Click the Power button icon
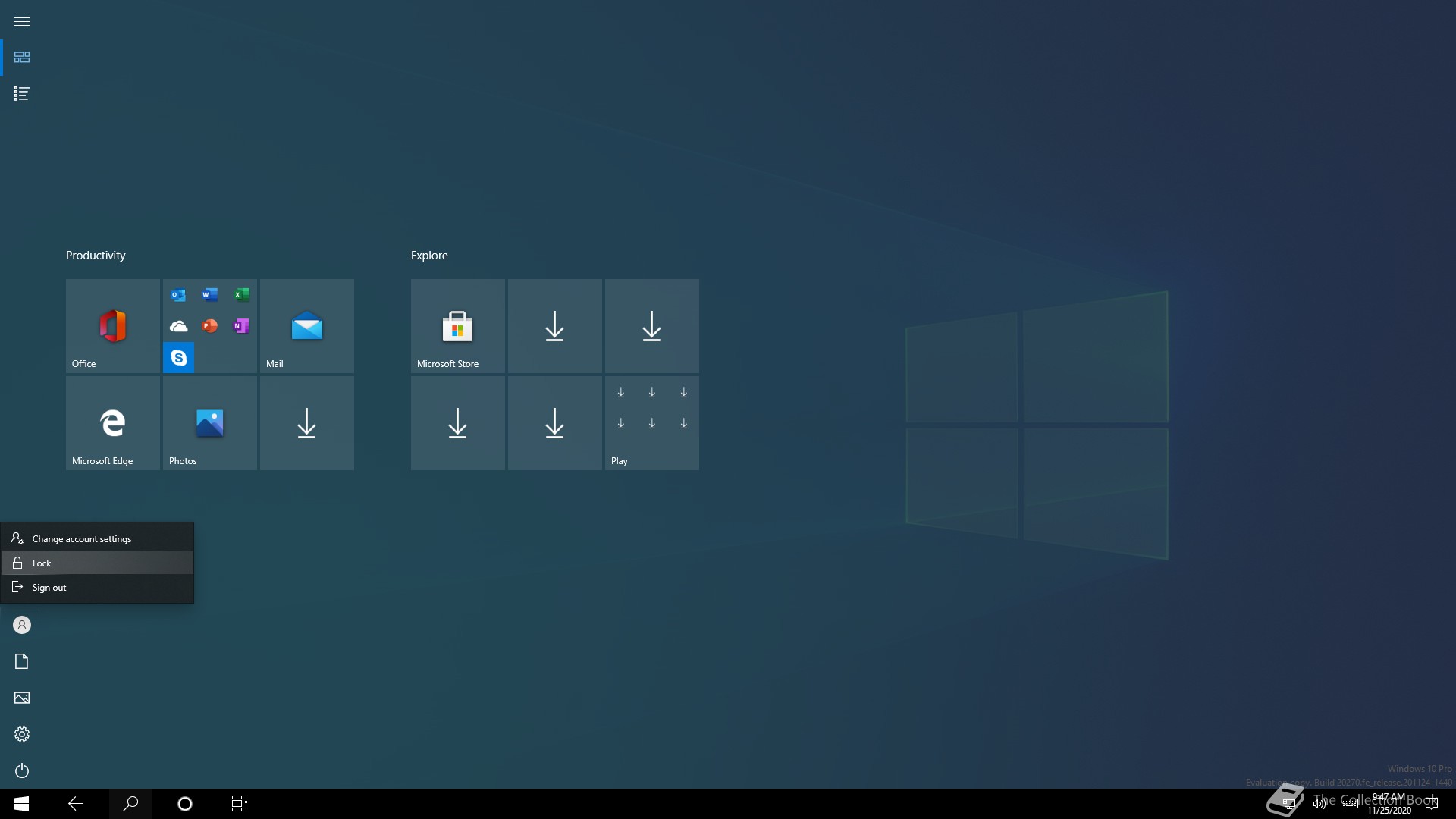Image resolution: width=1456 pixels, height=819 pixels. (22, 770)
